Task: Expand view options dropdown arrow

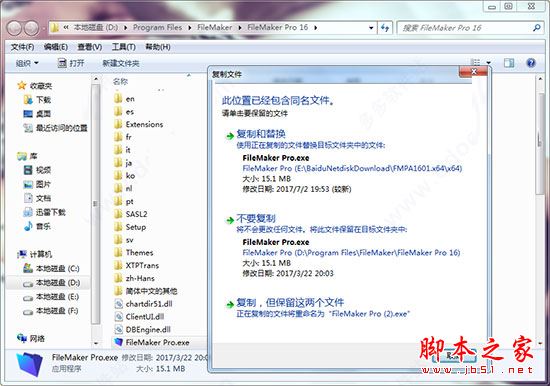Action: tap(488, 63)
